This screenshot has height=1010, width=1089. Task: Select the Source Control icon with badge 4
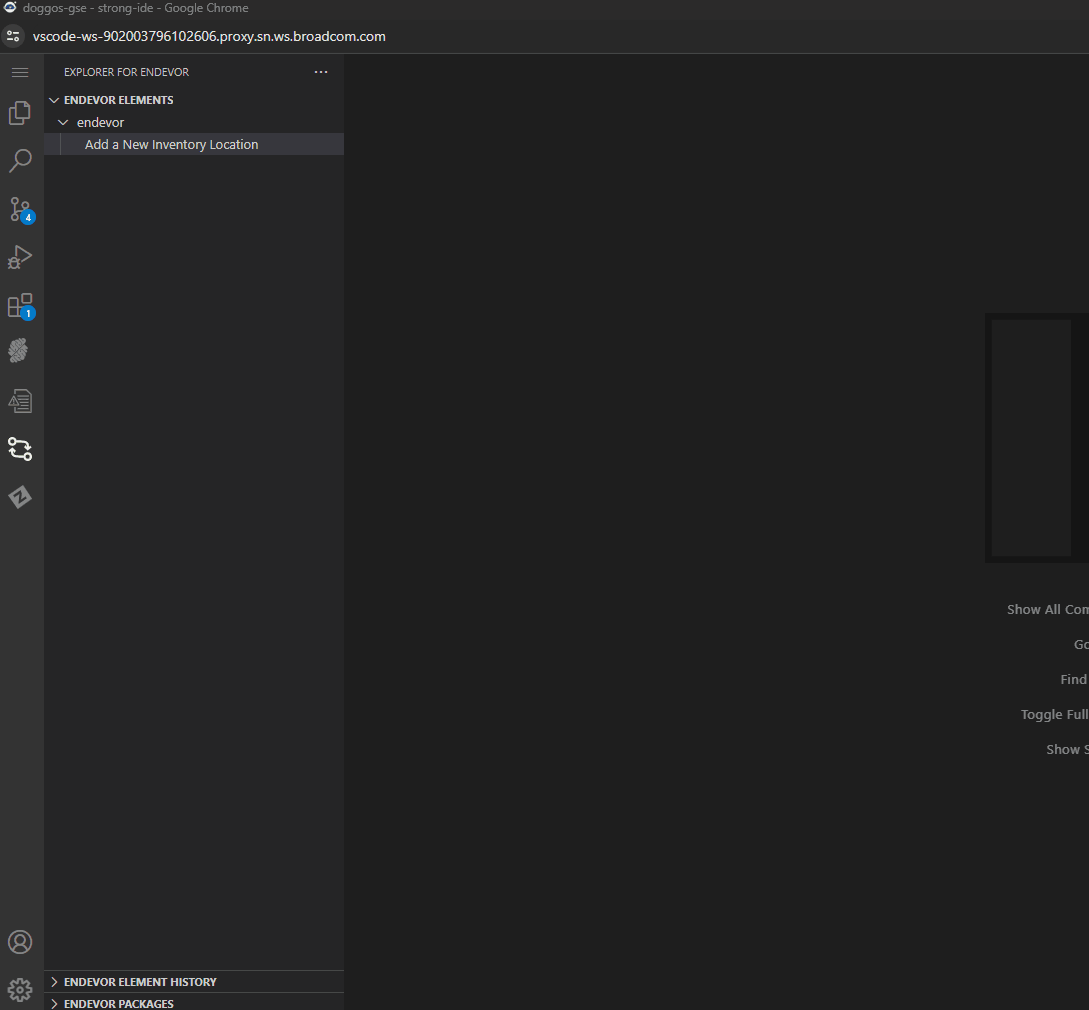[x=20, y=209]
